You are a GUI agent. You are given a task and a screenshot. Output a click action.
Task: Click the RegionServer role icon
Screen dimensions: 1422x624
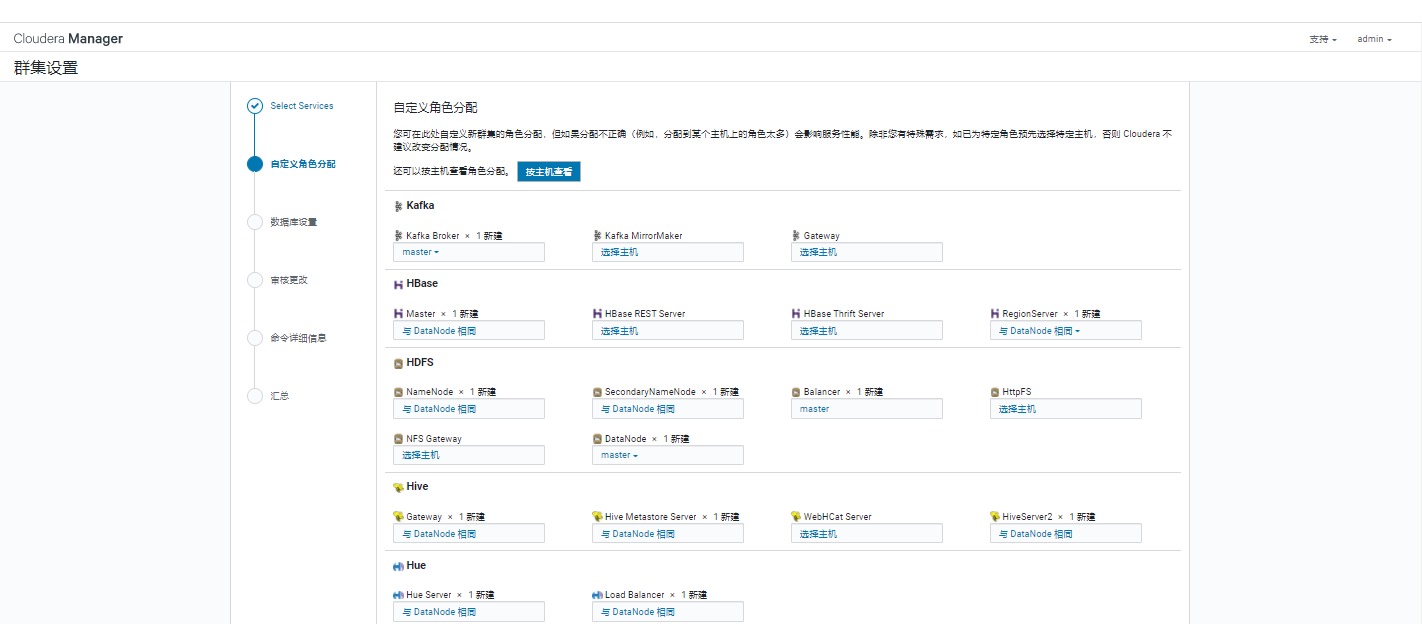tap(995, 314)
